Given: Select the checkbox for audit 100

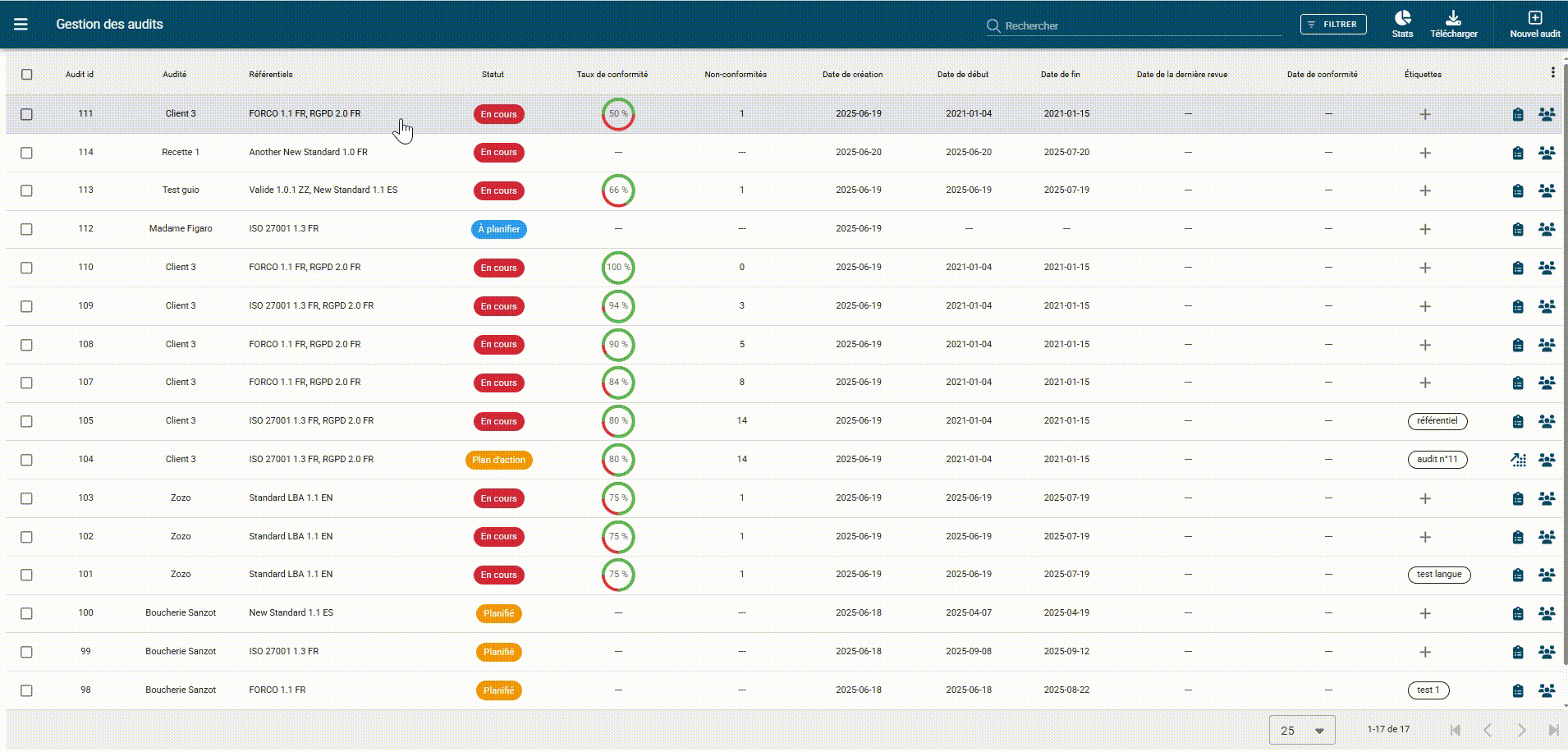Looking at the screenshot, I should [27, 613].
